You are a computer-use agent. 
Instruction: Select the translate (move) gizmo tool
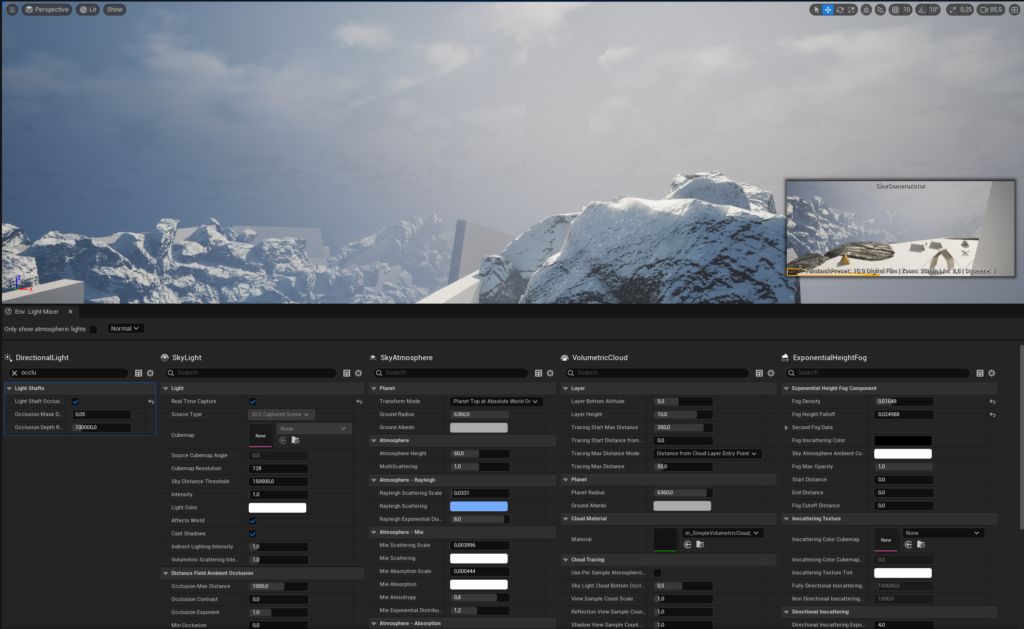(x=828, y=9)
